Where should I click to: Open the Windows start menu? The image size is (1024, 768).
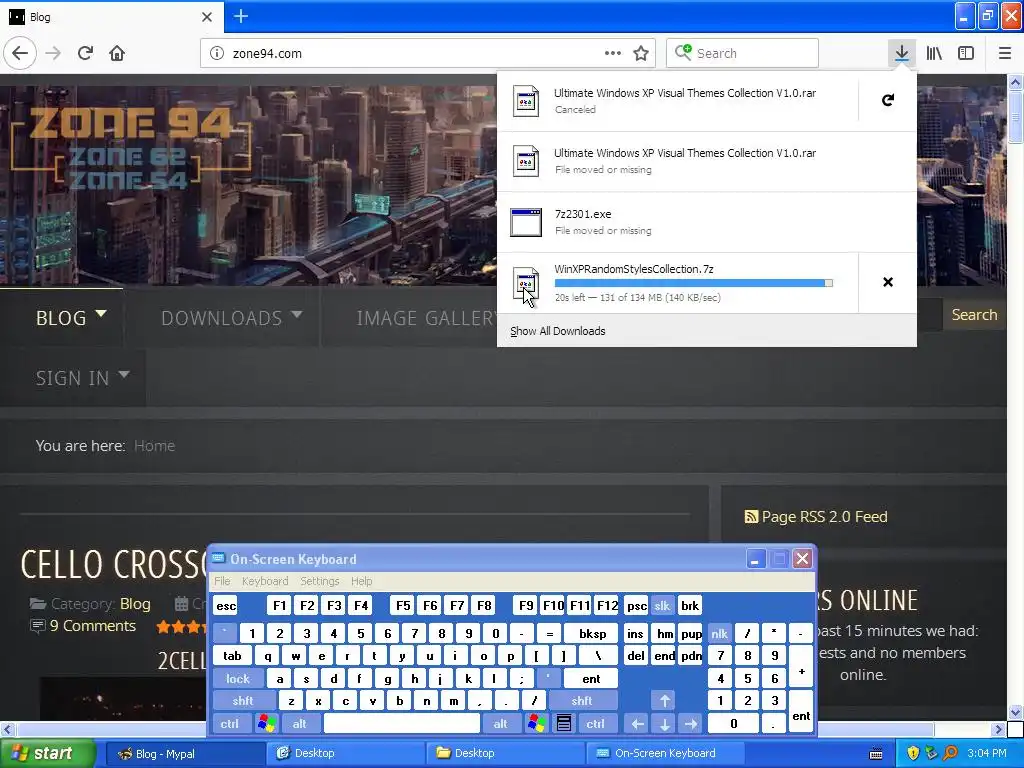[47, 754]
